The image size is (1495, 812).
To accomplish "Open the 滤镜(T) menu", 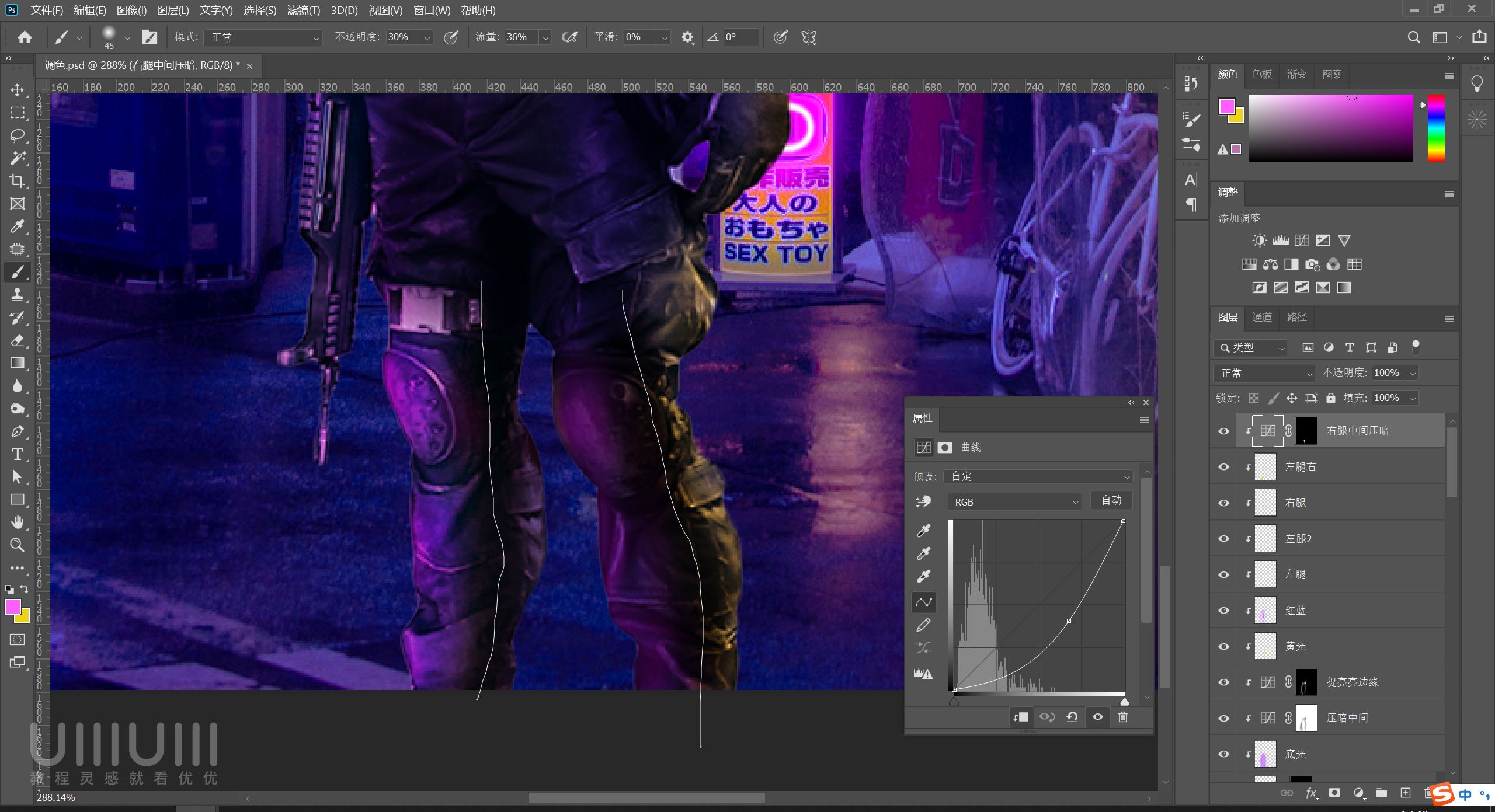I will click(304, 10).
